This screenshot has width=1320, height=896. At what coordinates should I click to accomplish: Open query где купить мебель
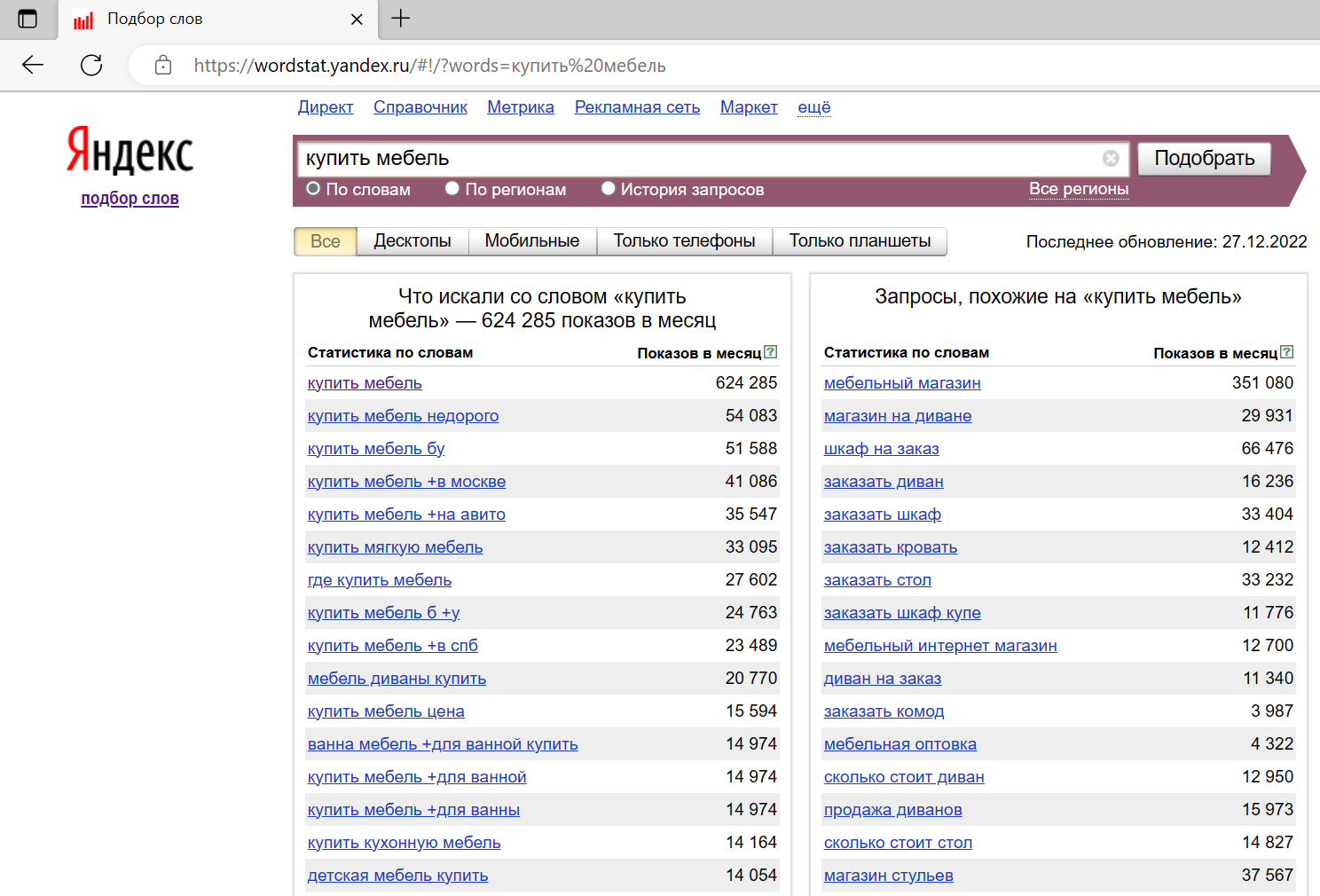[x=380, y=580]
